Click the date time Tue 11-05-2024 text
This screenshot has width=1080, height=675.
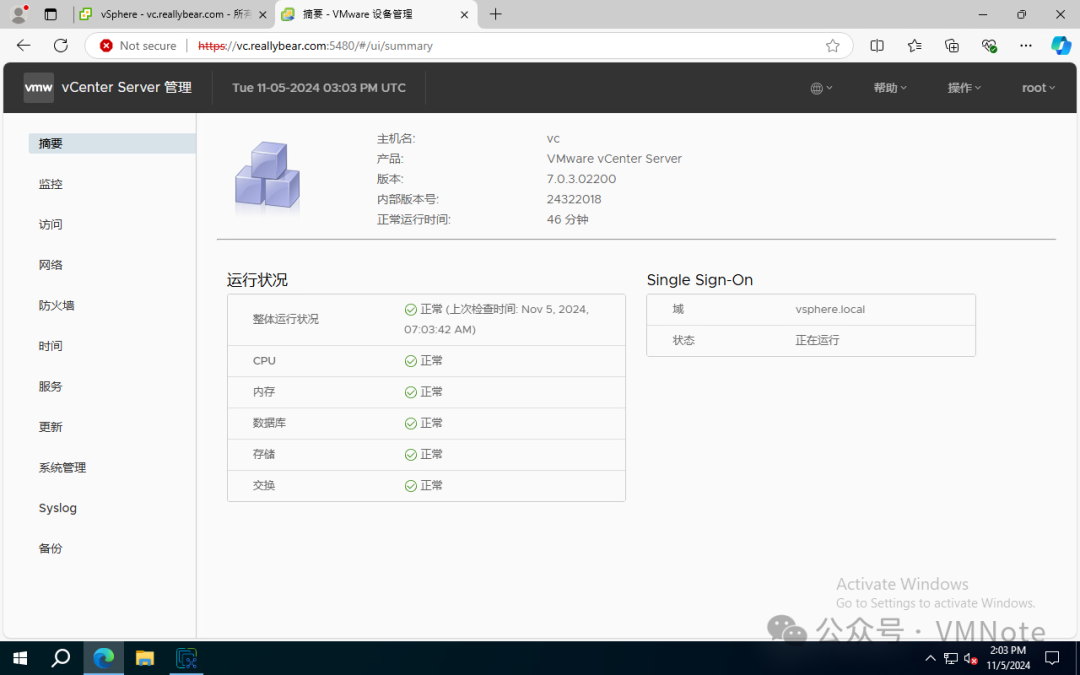319,88
